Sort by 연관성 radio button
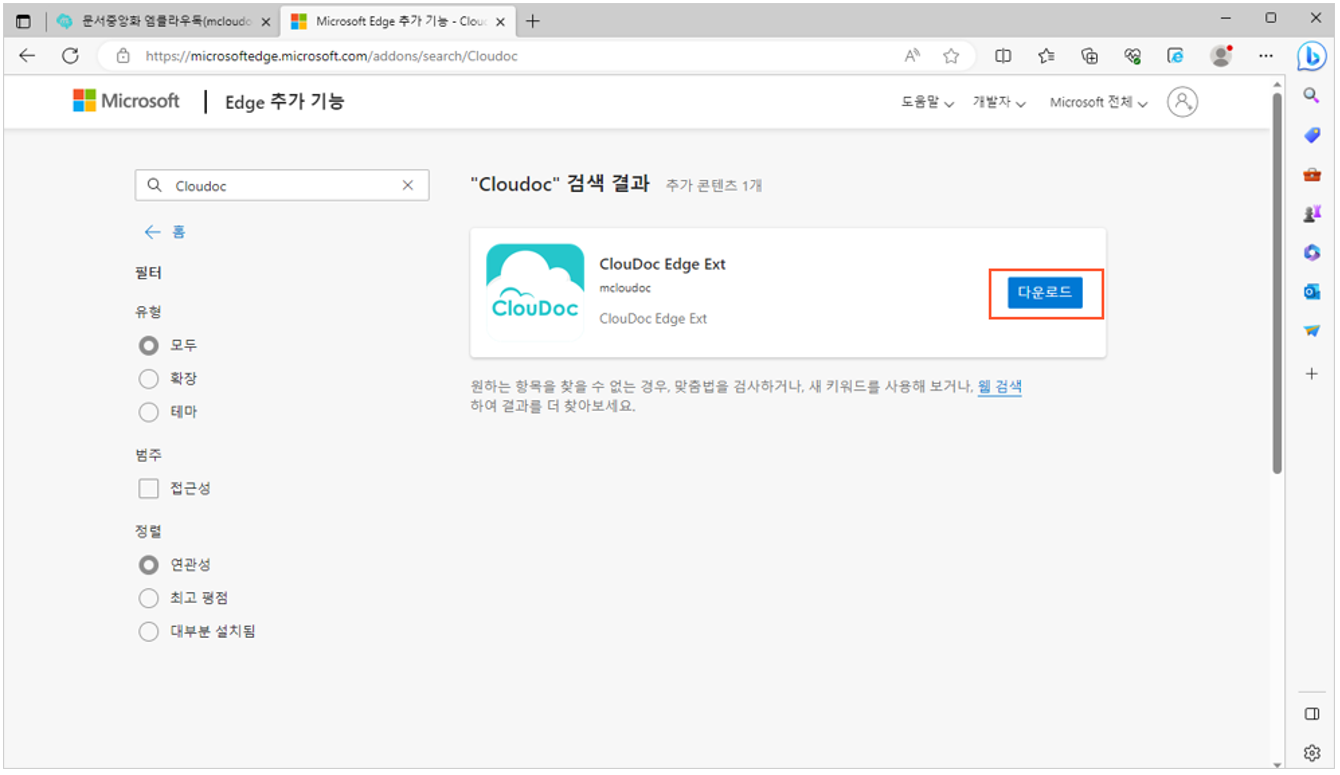Viewport: 1340px width, 775px height. [149, 565]
